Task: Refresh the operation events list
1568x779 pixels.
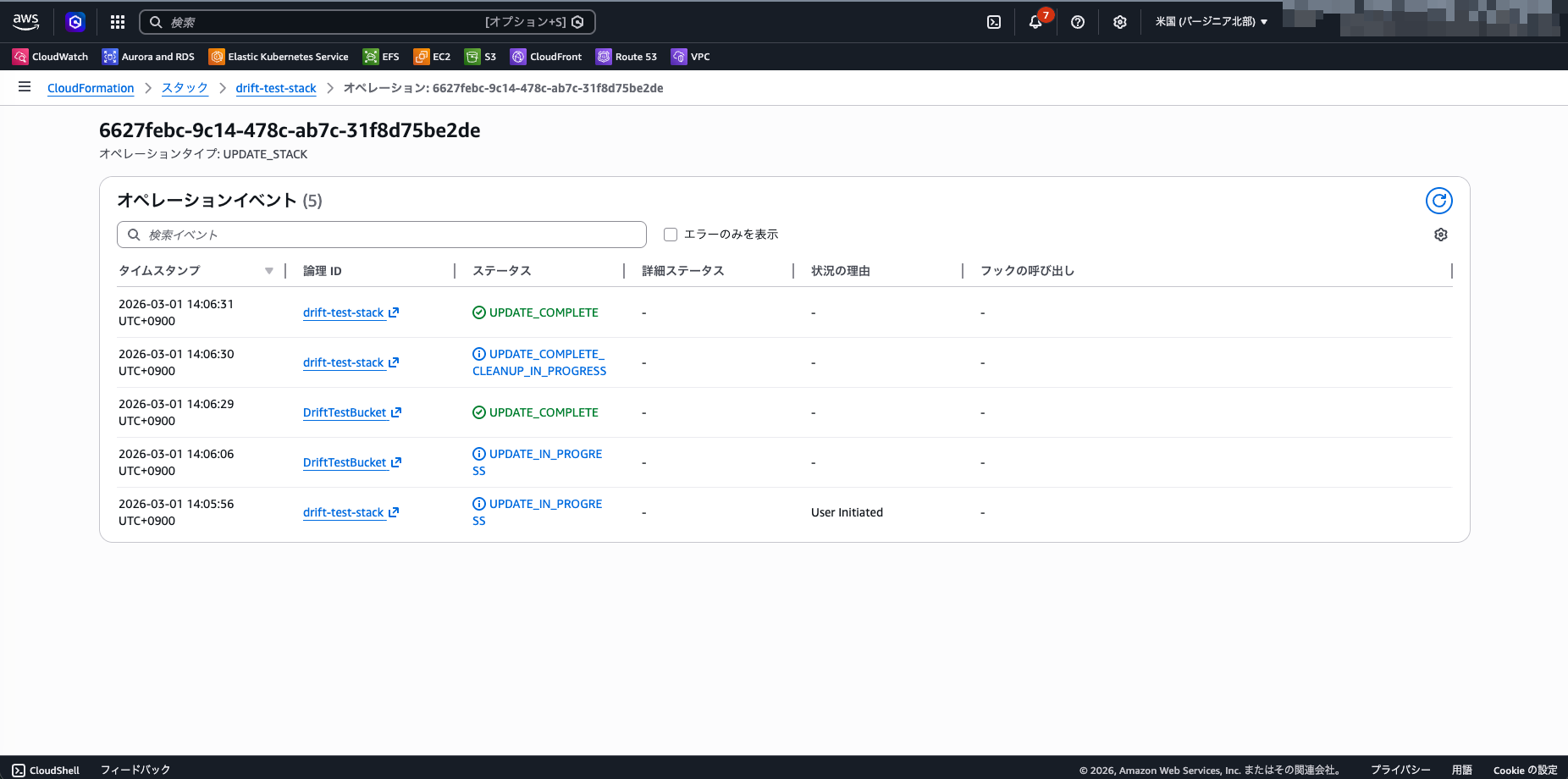Action: (x=1438, y=201)
